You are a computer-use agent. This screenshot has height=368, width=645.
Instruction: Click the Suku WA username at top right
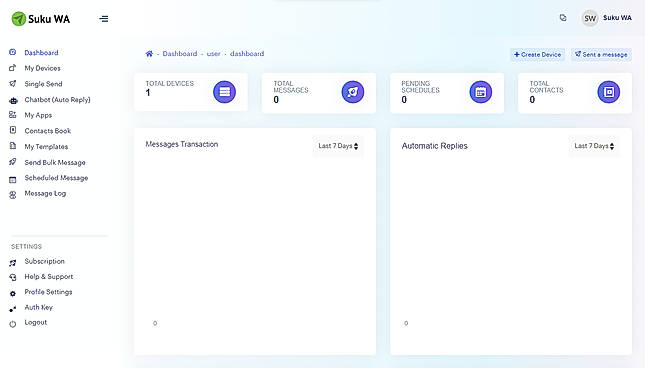(x=617, y=18)
